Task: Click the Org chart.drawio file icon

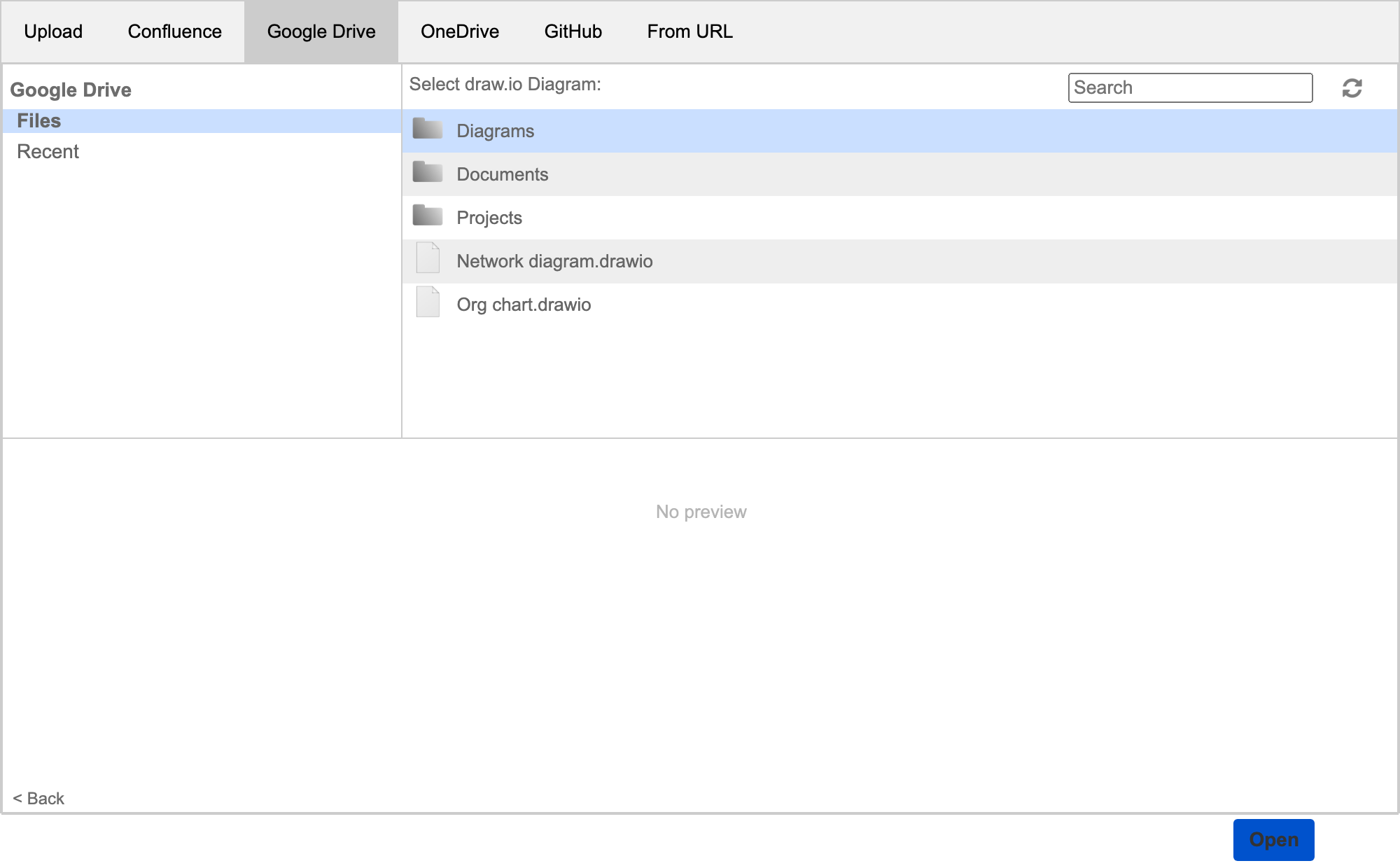Action: 428,301
